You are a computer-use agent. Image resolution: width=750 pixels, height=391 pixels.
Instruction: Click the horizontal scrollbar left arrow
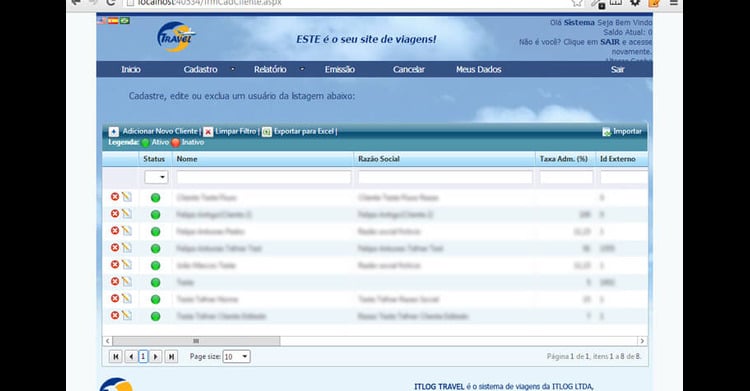(108, 341)
